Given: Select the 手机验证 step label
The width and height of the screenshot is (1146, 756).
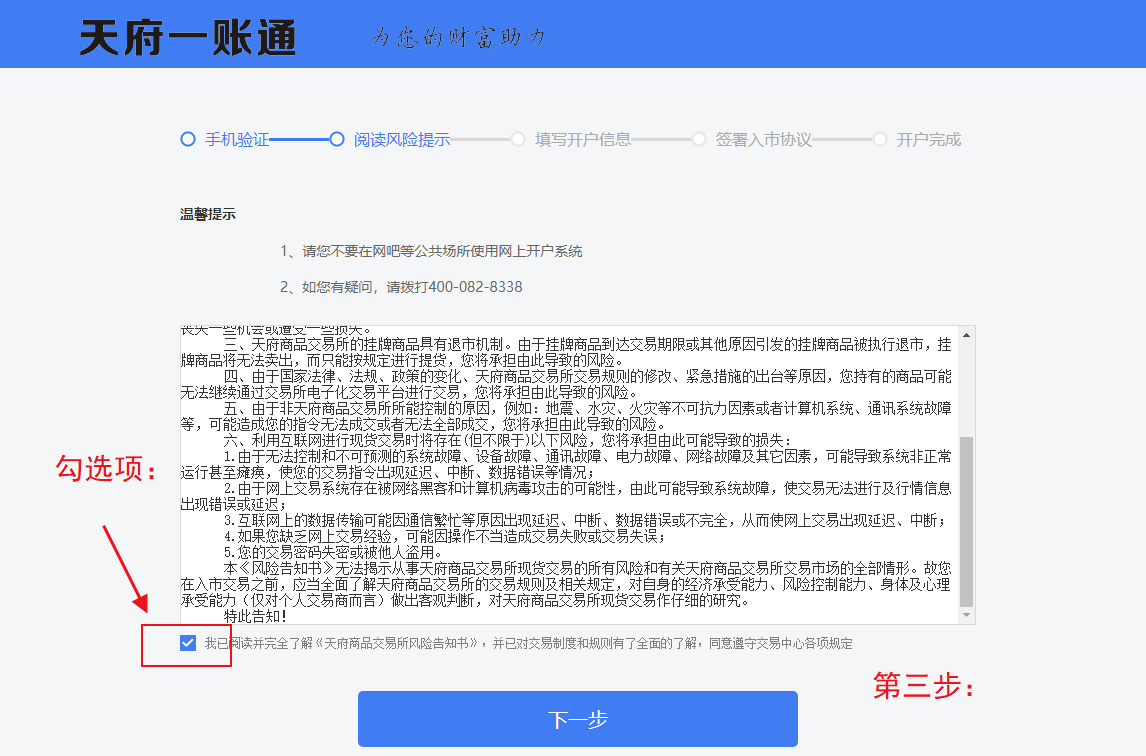Looking at the screenshot, I should [x=237, y=140].
